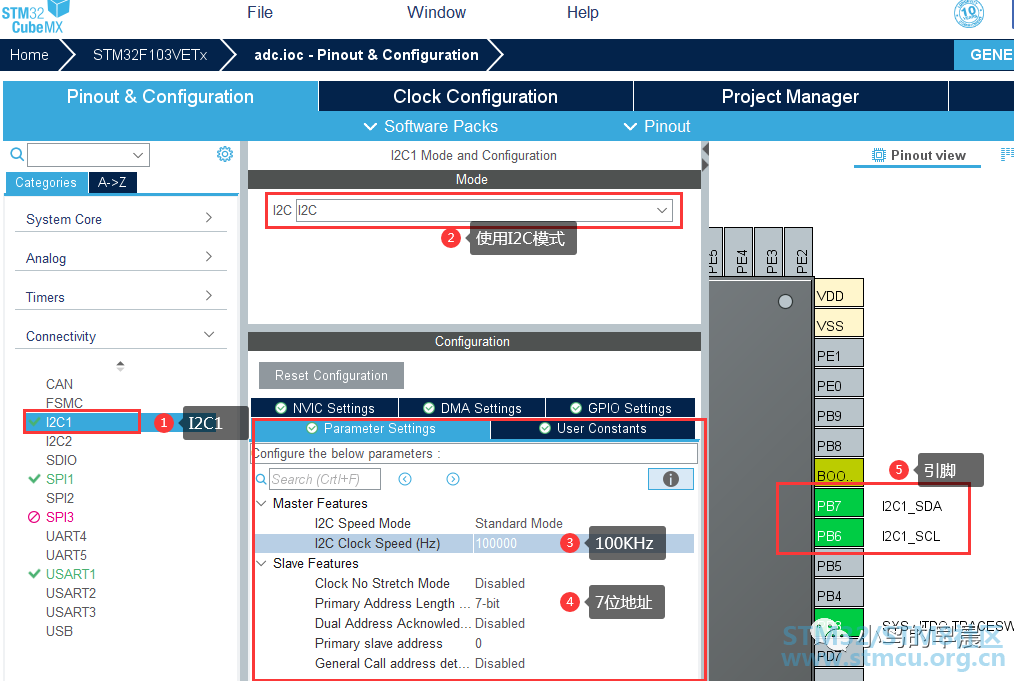Click the STM32CubeMX logo
This screenshot has height=681, width=1014.
(x=36, y=17)
